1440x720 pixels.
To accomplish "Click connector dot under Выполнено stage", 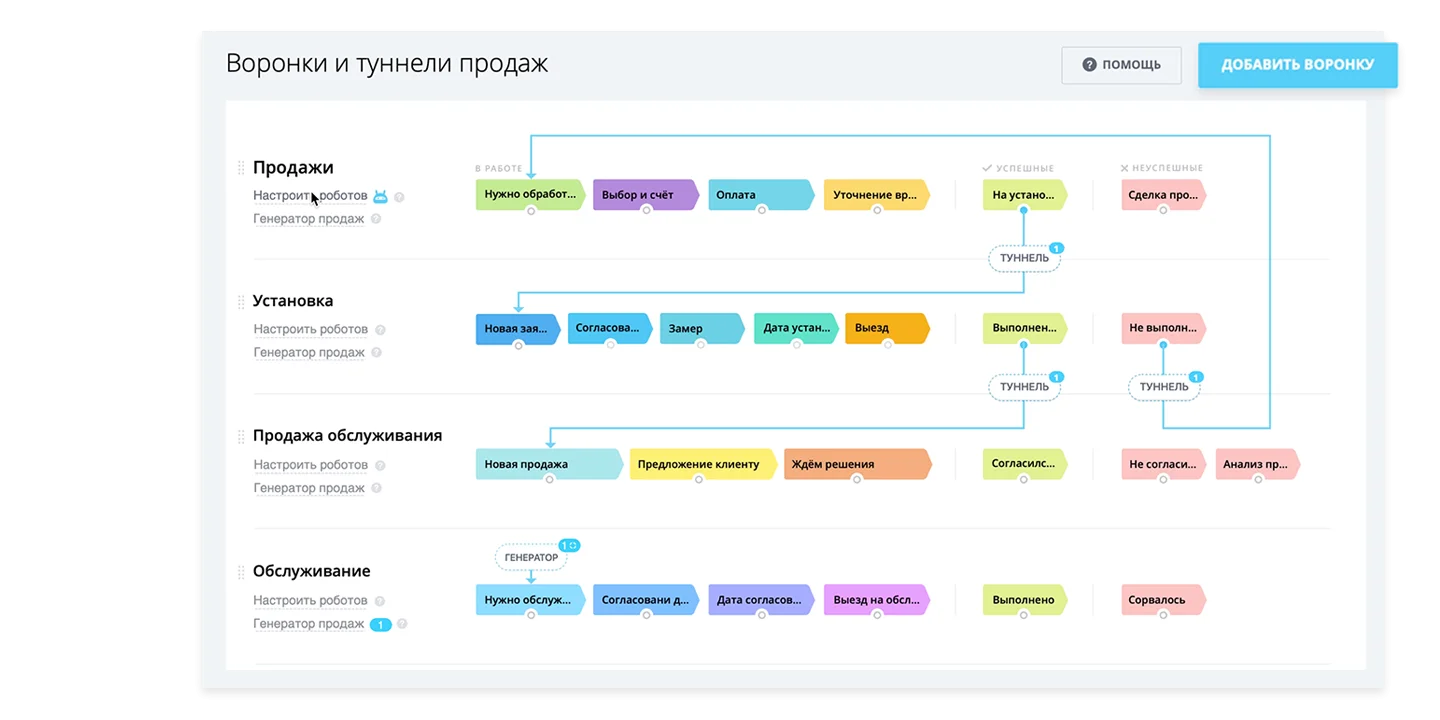I will point(1024,615).
